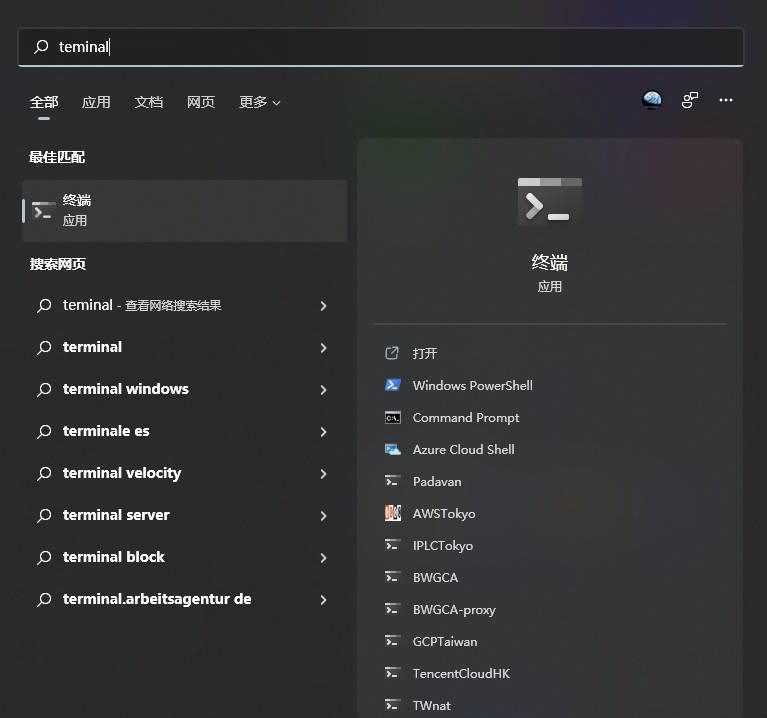The height and width of the screenshot is (718, 767).
Task: Expand arrow for 'teminal' web search result
Action: click(x=323, y=306)
